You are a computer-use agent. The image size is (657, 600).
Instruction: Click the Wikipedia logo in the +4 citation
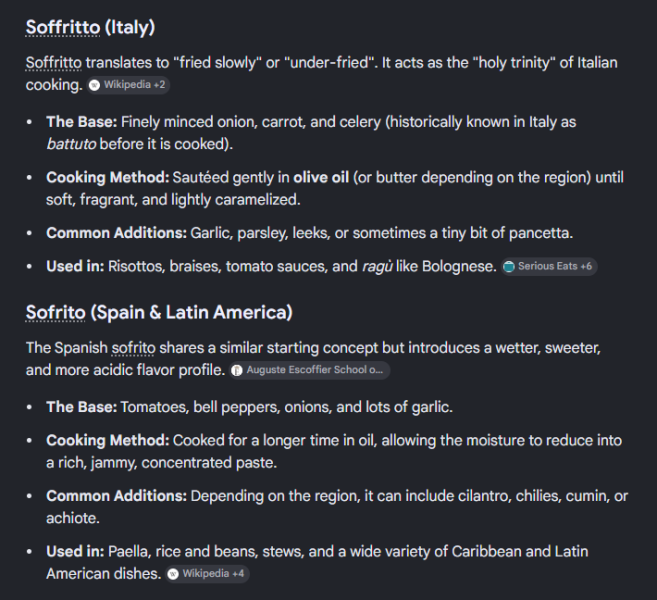click(173, 574)
